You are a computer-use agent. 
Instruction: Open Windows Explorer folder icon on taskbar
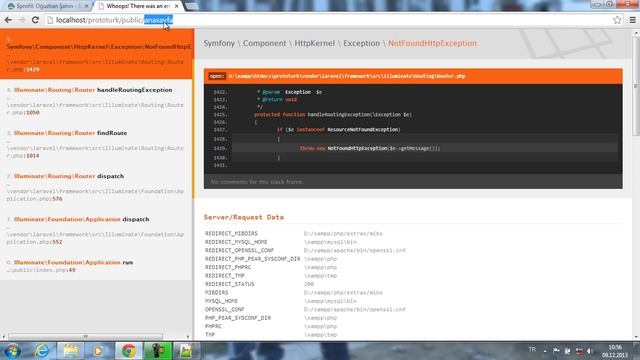[71, 351]
